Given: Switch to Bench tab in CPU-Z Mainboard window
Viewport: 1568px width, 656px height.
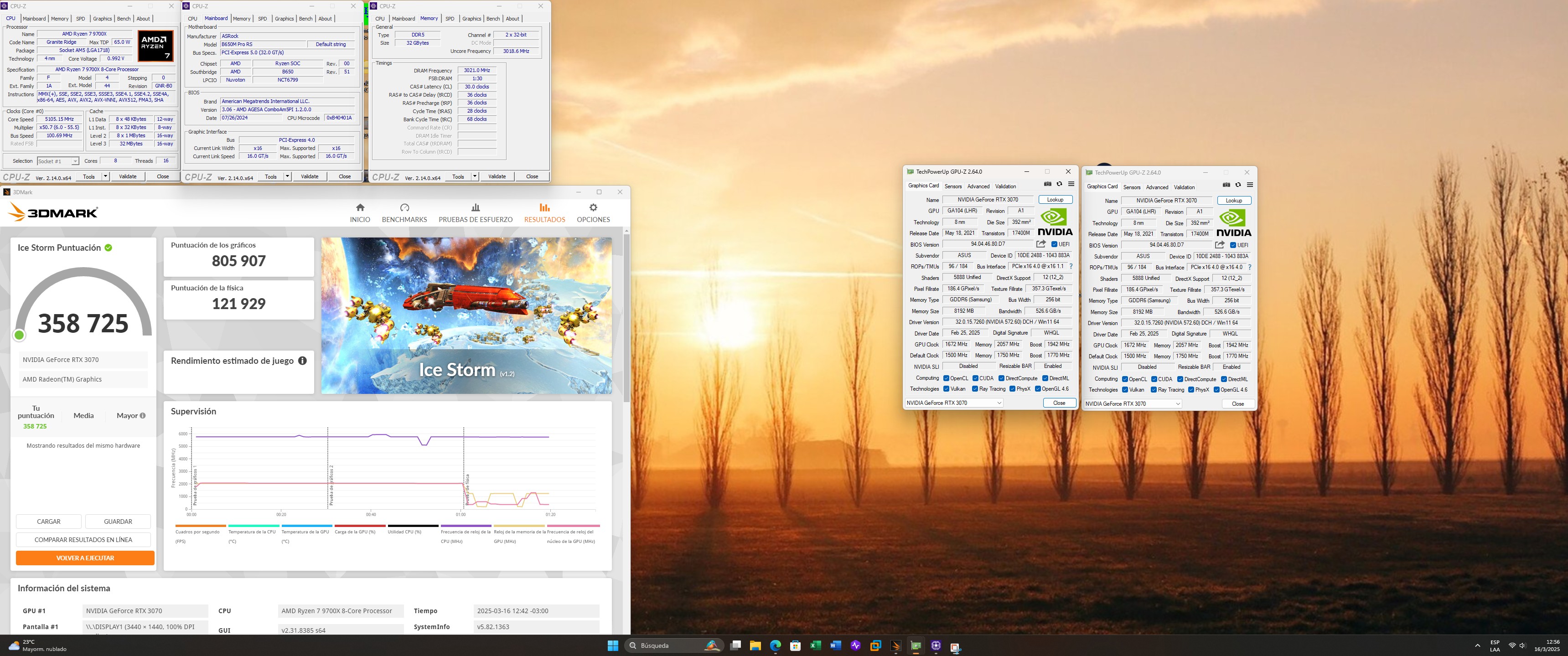Looking at the screenshot, I should (305, 19).
